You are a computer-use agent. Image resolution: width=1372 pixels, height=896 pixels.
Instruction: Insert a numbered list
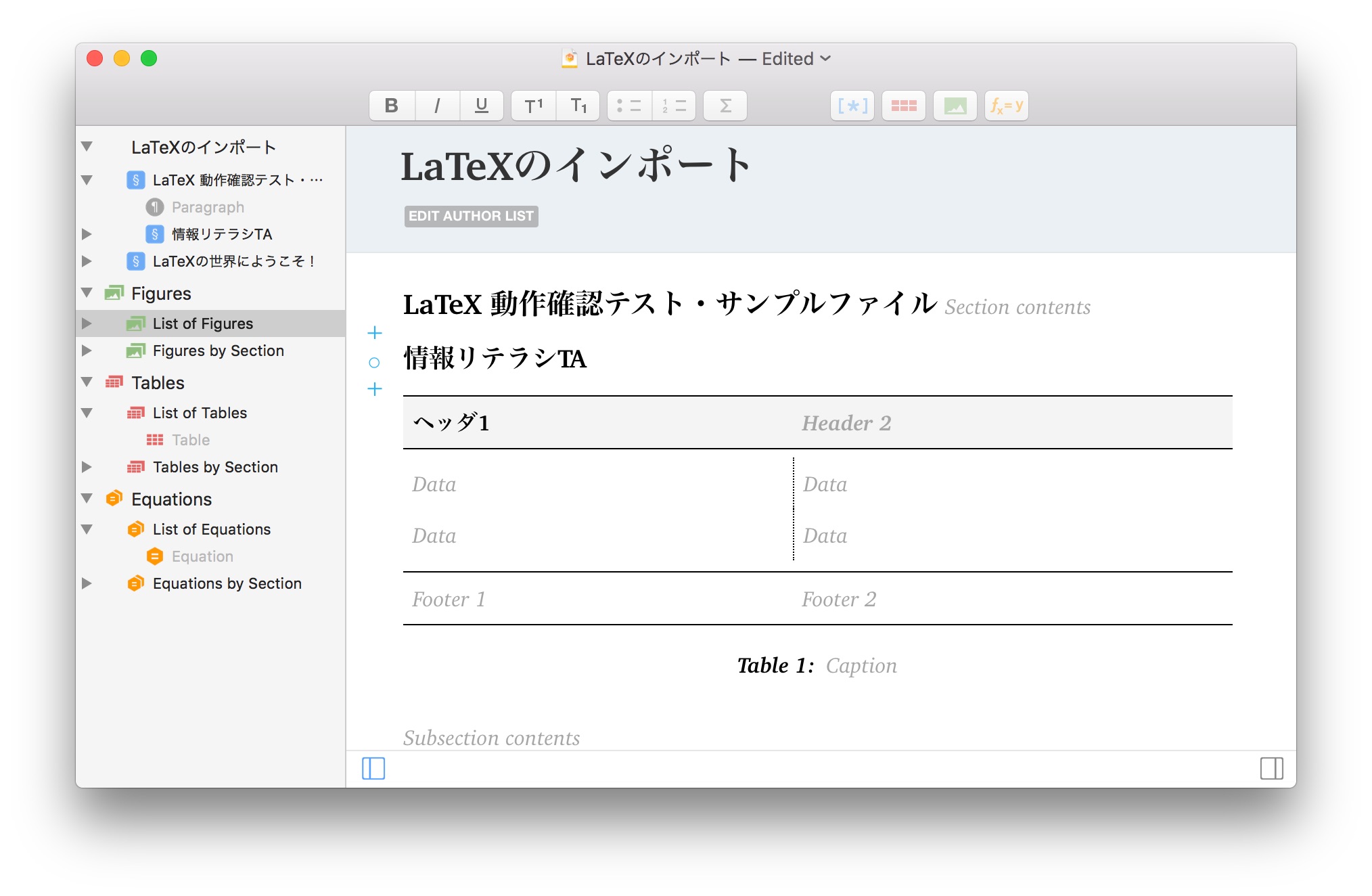pyautogui.click(x=674, y=106)
